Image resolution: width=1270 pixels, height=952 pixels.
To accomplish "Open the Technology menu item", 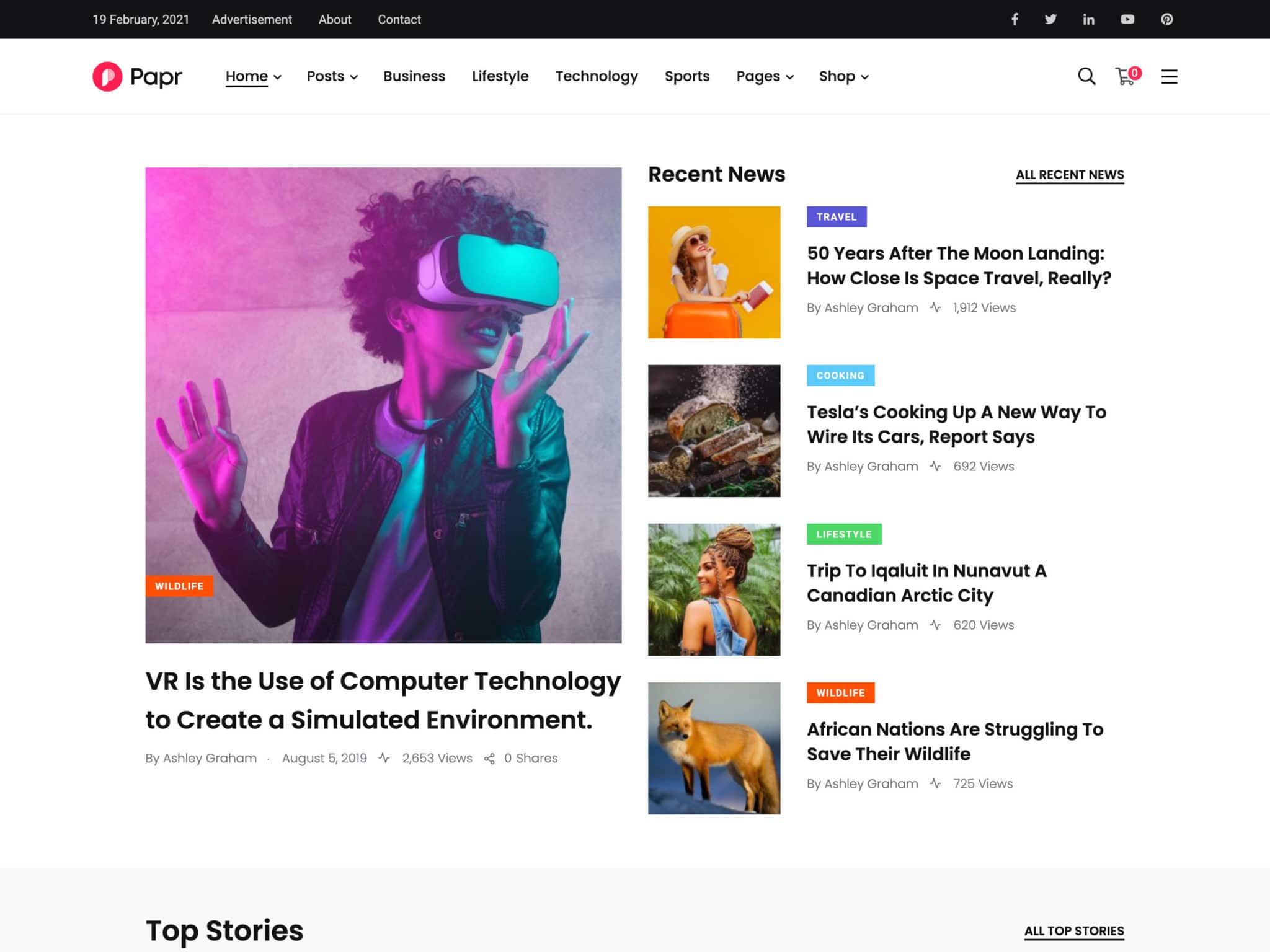I will (597, 76).
